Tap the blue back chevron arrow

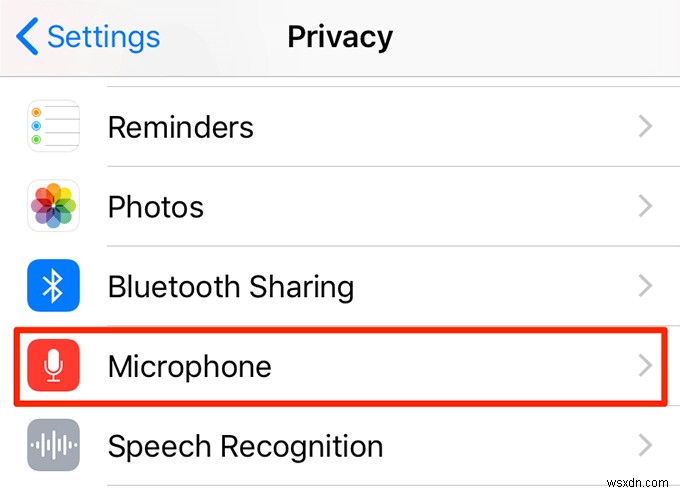[x=27, y=37]
